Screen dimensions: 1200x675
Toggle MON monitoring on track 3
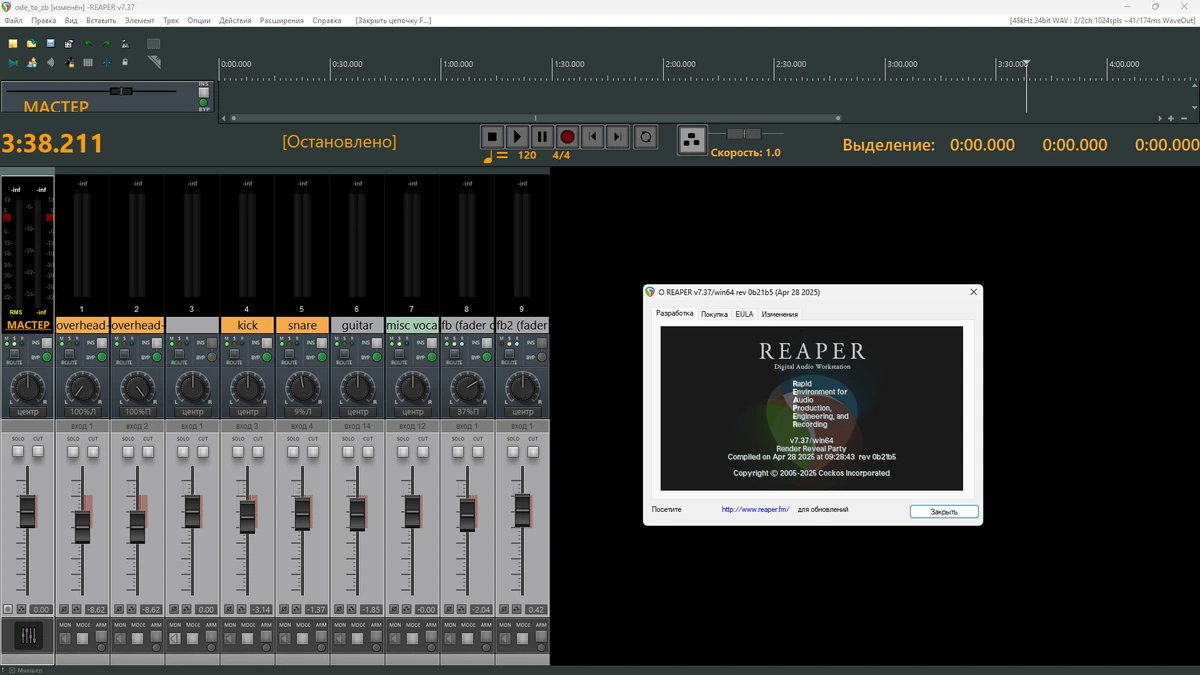pos(175,638)
